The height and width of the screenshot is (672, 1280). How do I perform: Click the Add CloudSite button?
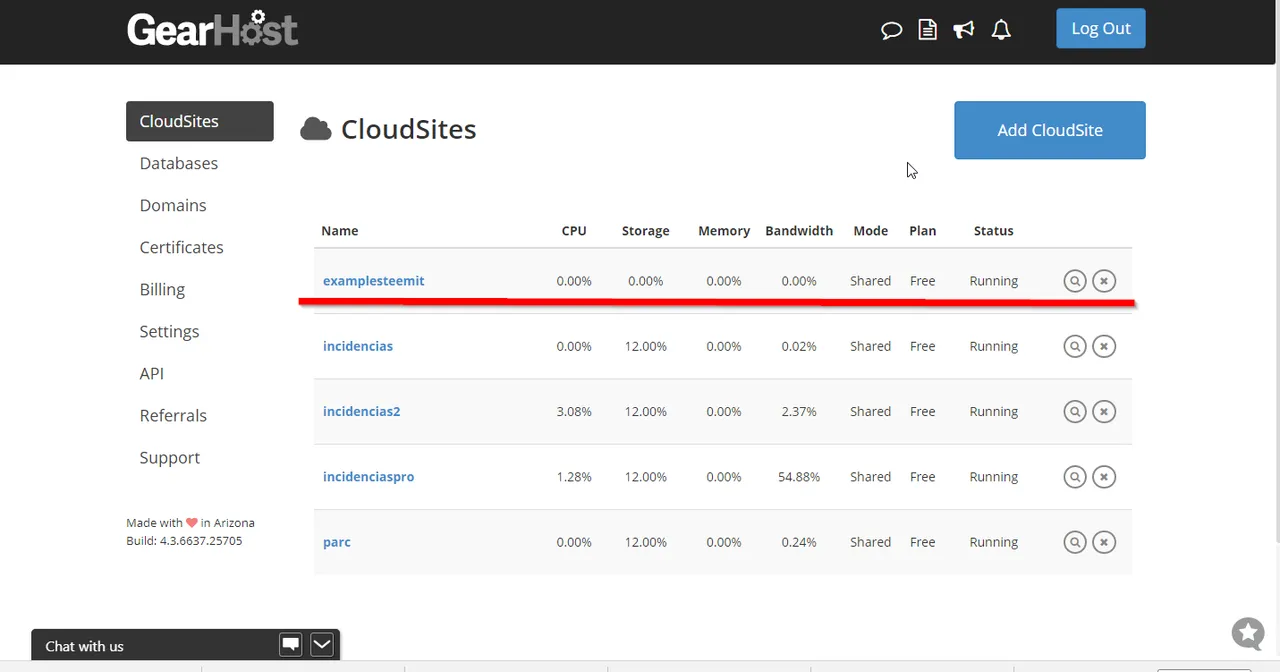click(x=1050, y=130)
